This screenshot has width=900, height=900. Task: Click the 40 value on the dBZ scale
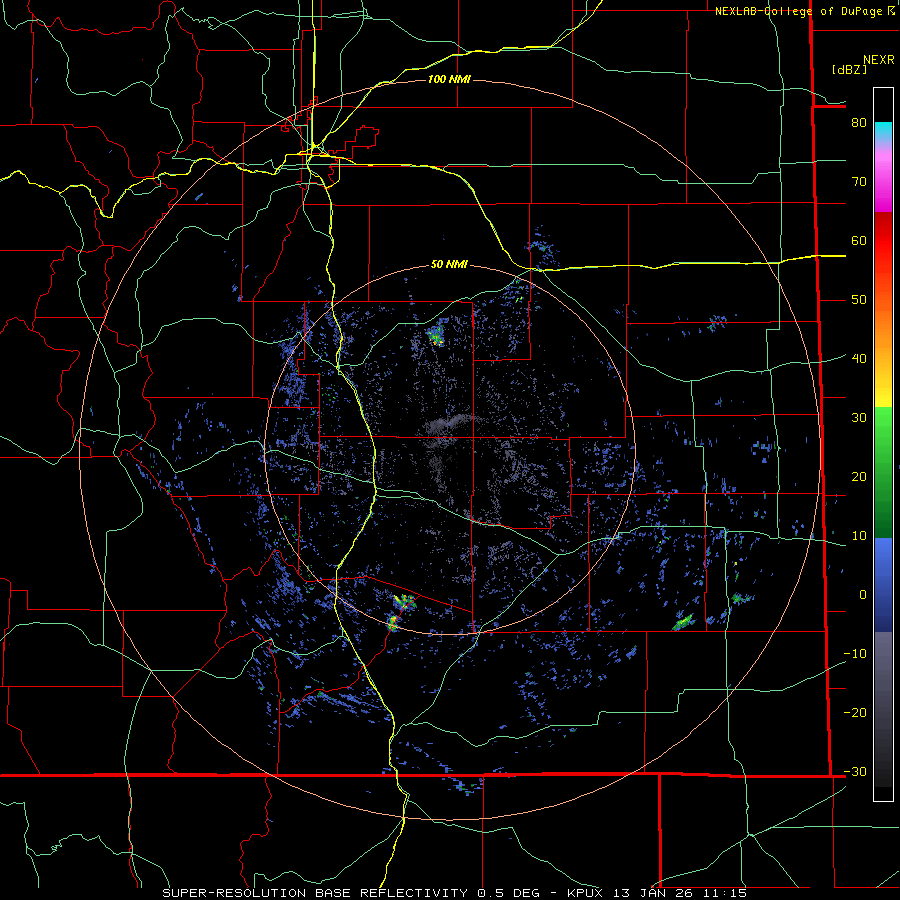859,358
